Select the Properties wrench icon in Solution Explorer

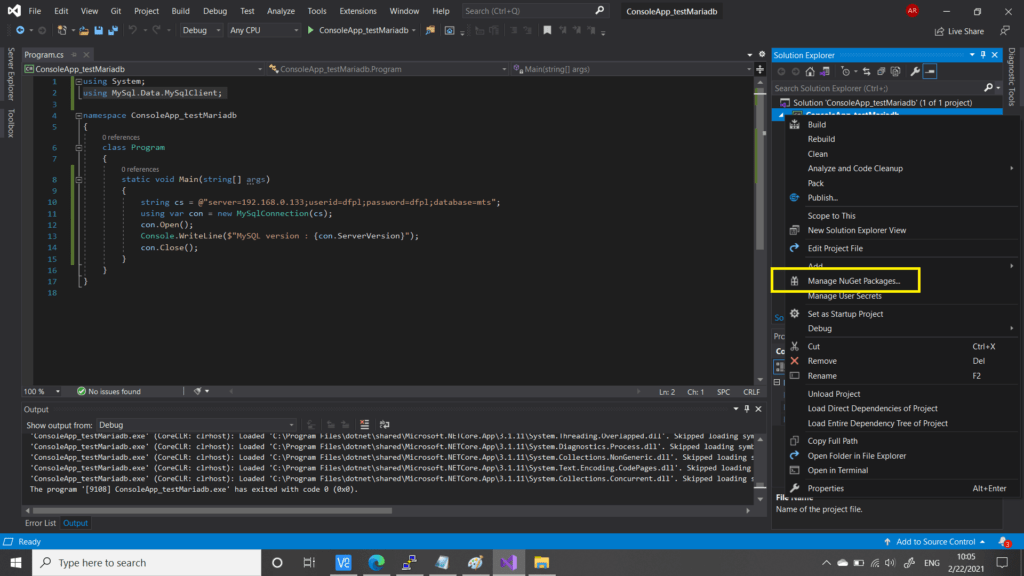[x=915, y=71]
